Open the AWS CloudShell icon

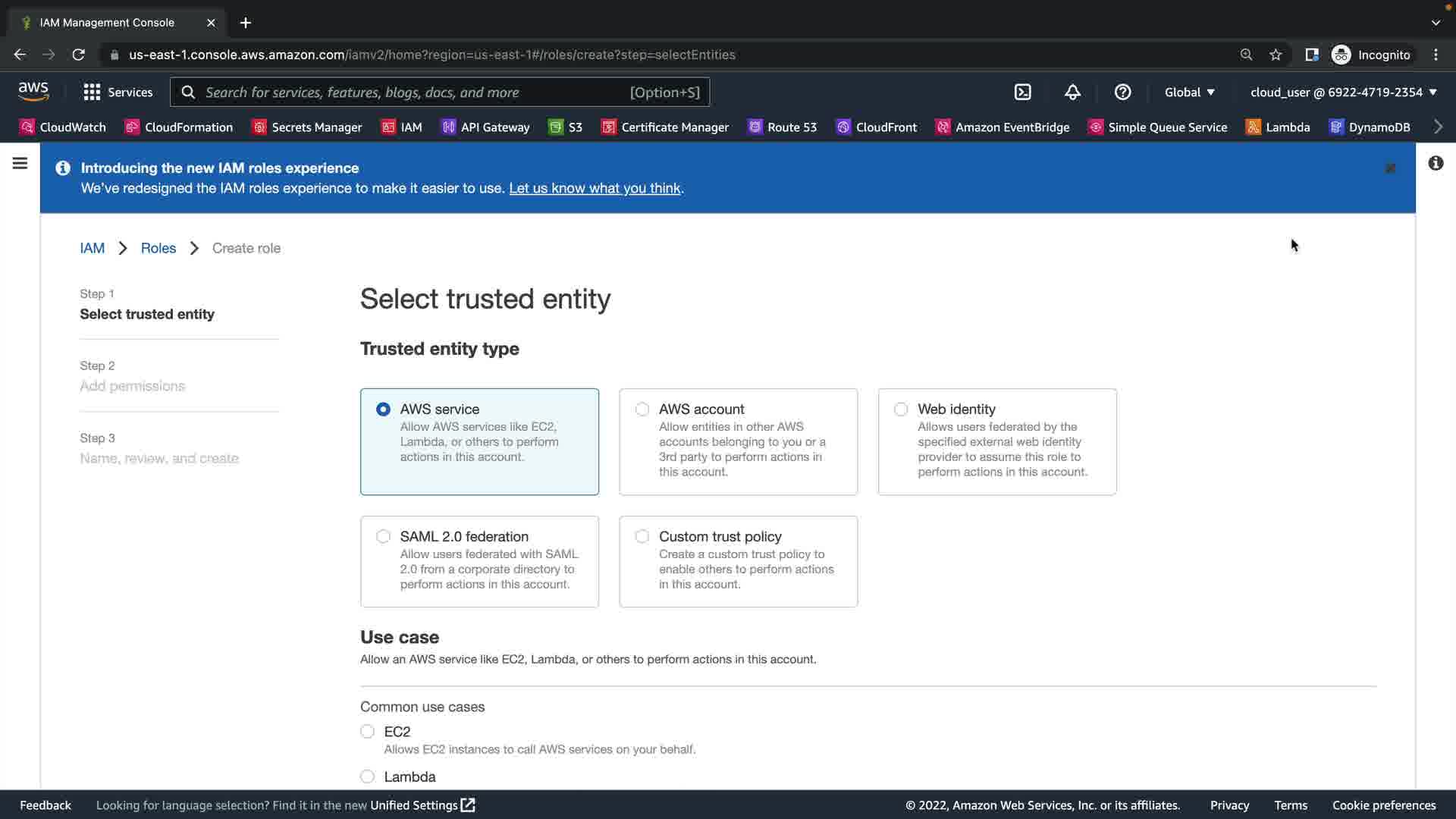click(1022, 93)
